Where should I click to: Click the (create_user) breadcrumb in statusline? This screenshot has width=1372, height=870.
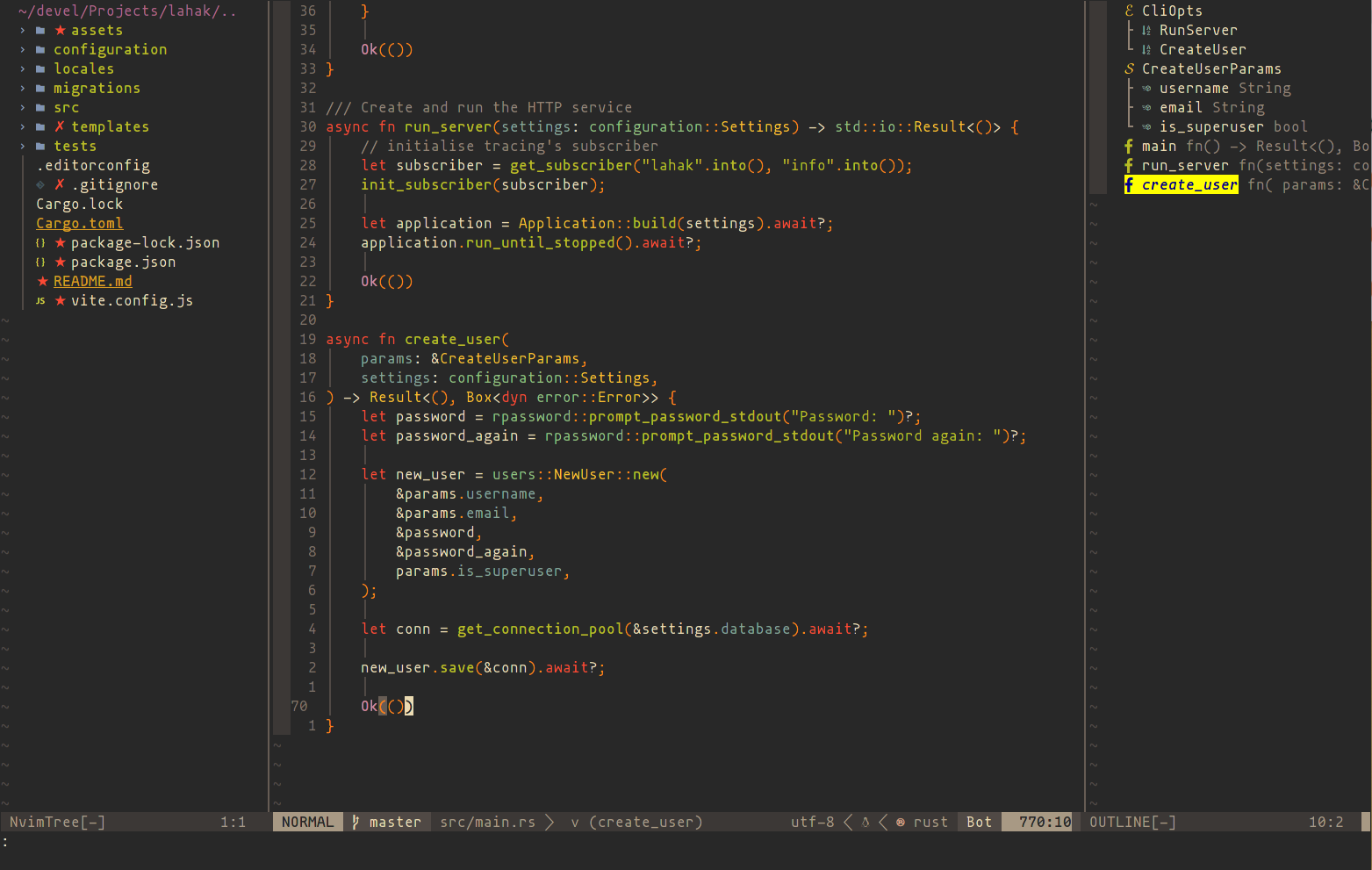645,823
